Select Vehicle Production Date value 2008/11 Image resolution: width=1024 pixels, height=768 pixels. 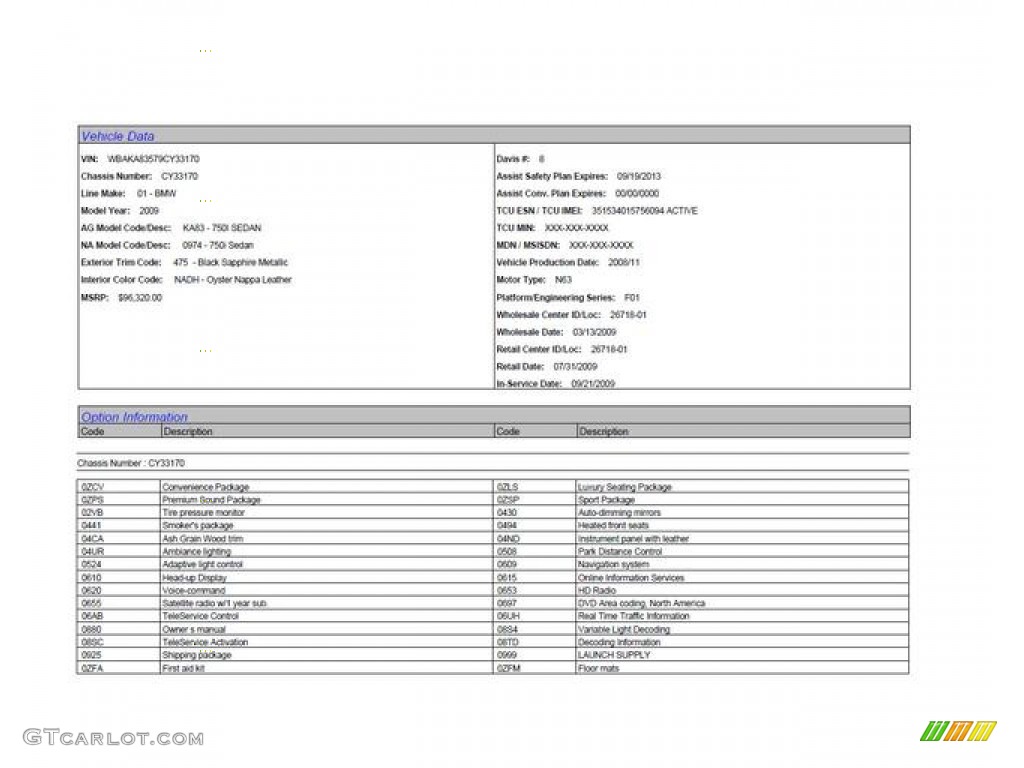(x=624, y=262)
